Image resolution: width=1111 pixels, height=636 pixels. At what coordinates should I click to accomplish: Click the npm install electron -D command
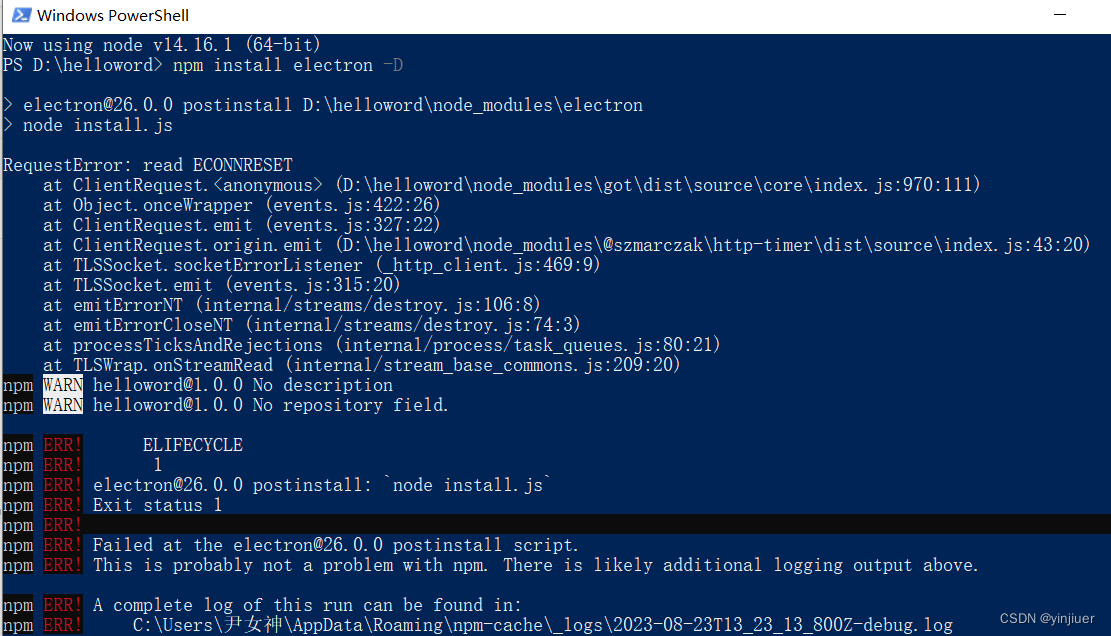coord(290,65)
